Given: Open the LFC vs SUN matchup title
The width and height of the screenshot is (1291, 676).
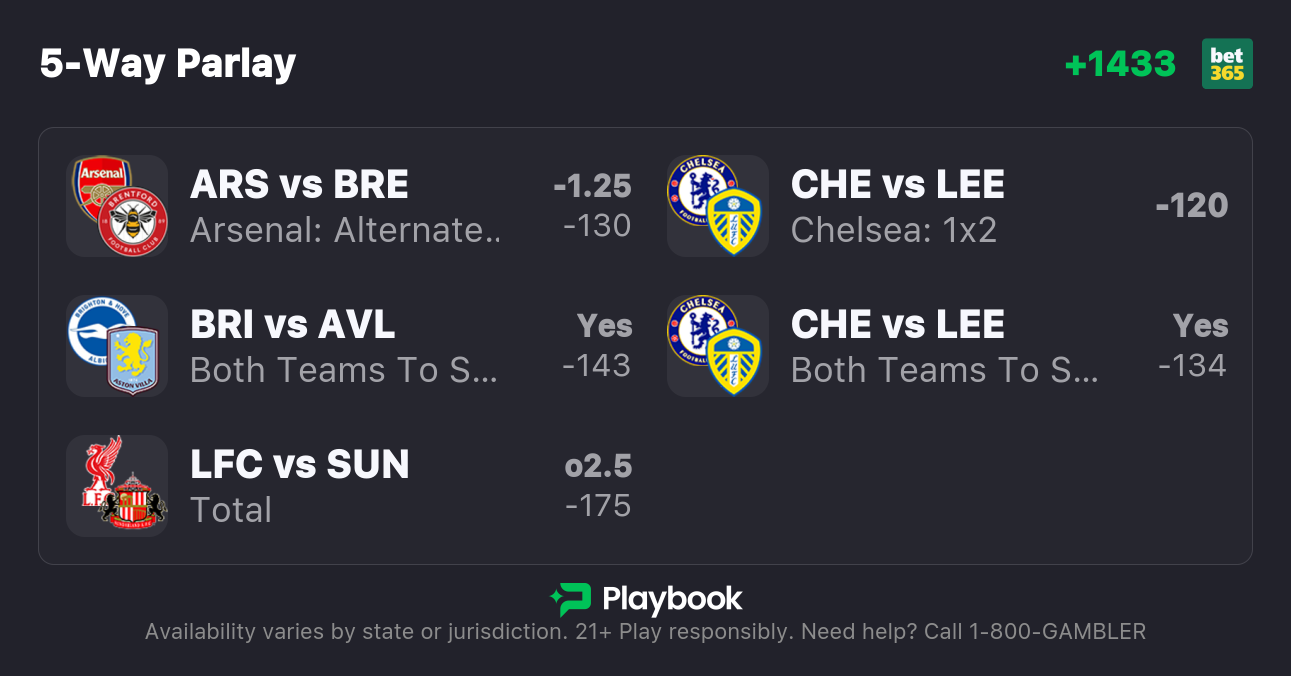Looking at the screenshot, I should click(x=299, y=465).
